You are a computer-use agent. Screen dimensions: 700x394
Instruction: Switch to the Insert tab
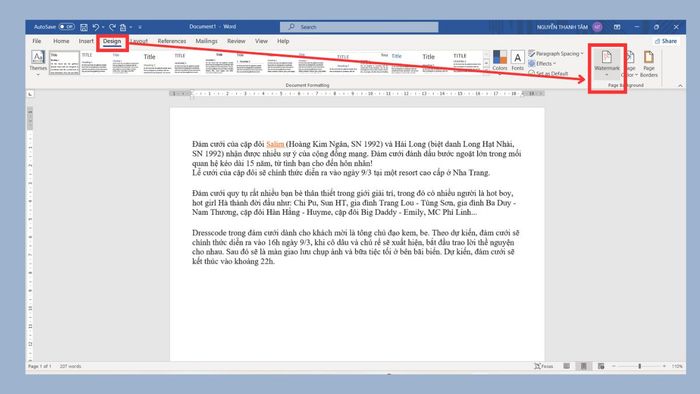point(86,41)
